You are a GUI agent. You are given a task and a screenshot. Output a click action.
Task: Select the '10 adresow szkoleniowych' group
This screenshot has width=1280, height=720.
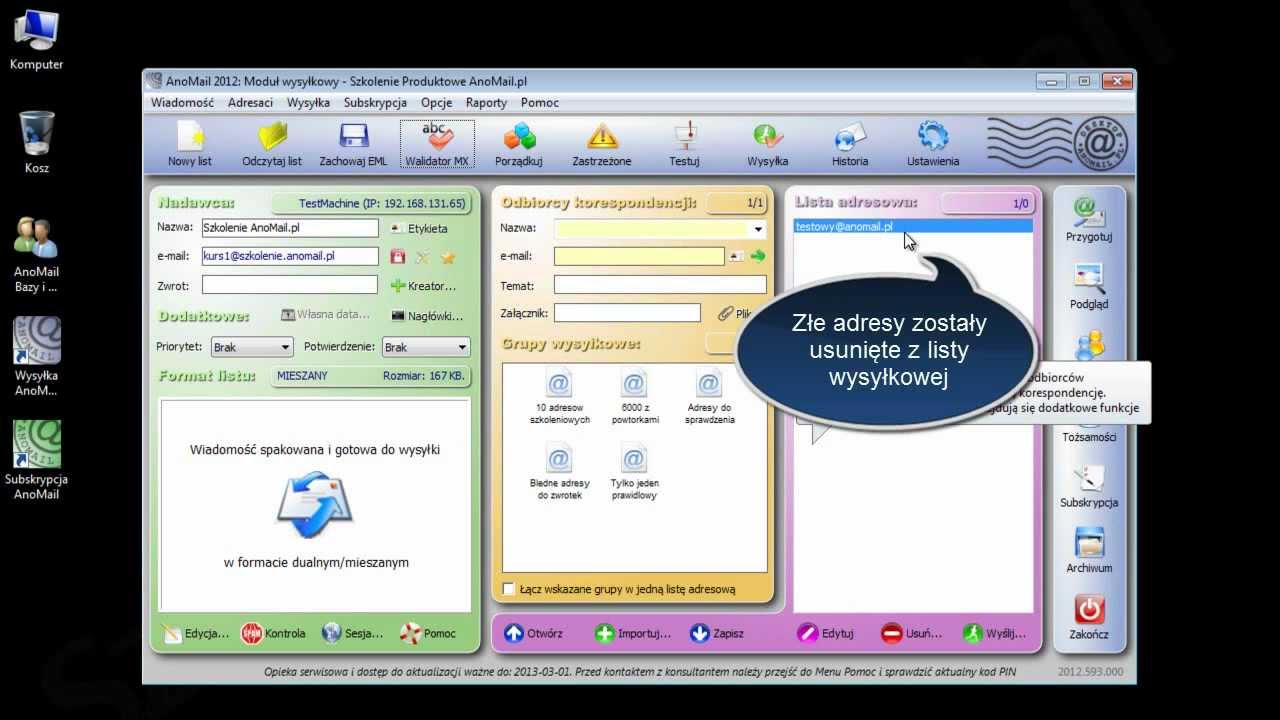pos(559,397)
